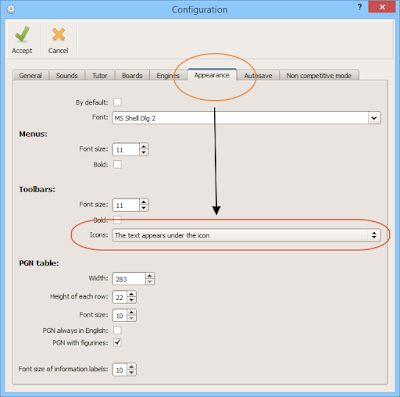Decrease Menus font size
The image size is (400, 397).
[144, 153]
